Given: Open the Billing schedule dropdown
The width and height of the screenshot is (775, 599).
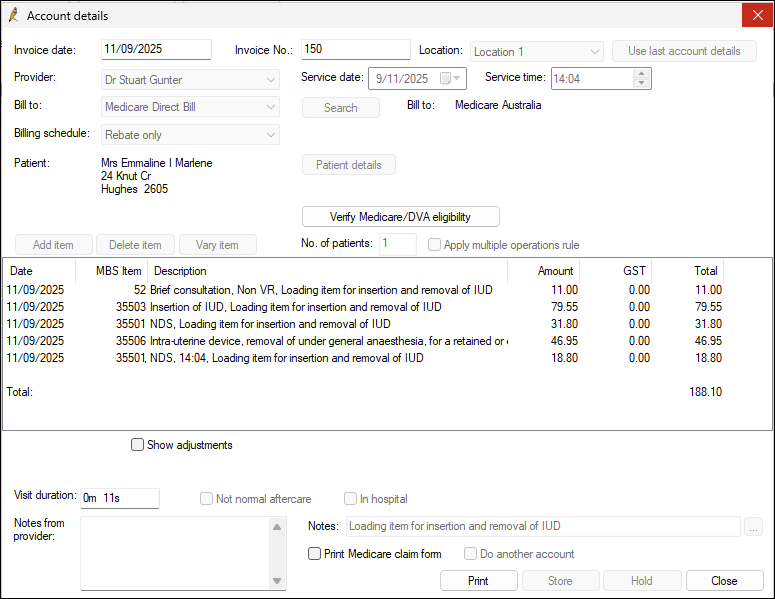Looking at the screenshot, I should click(271, 135).
